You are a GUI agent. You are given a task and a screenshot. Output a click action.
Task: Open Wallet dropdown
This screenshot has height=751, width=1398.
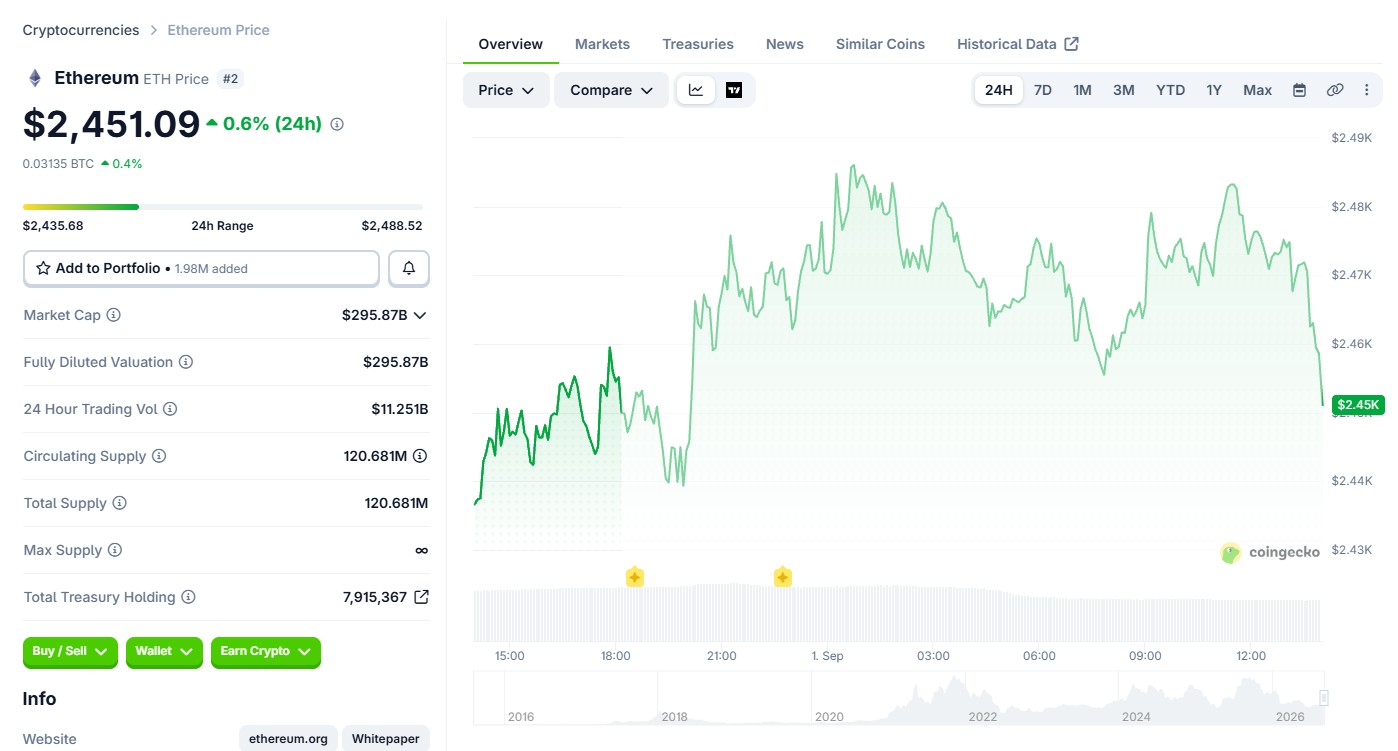164,652
